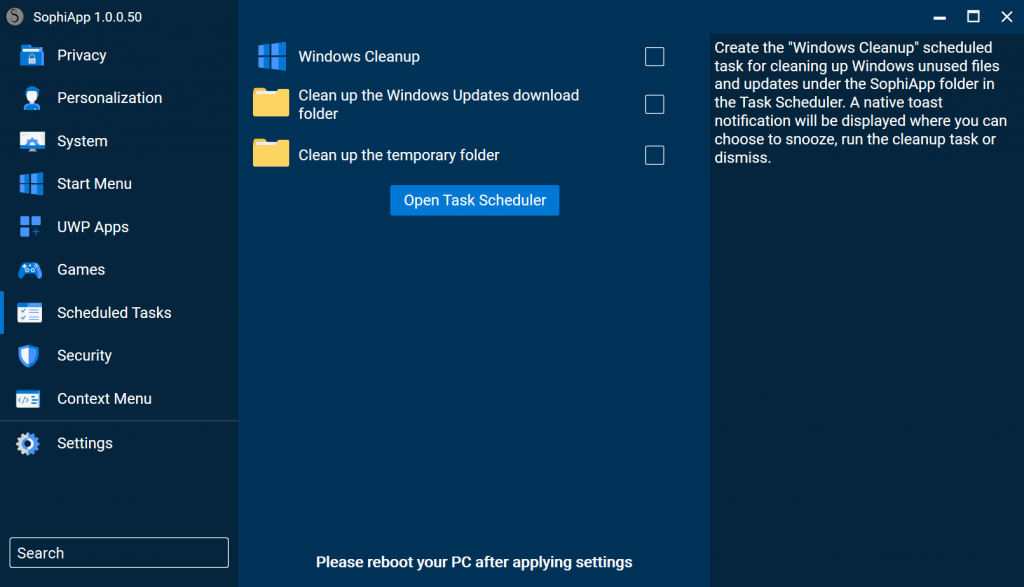Open Games via the gamepad icon

[x=29, y=270]
